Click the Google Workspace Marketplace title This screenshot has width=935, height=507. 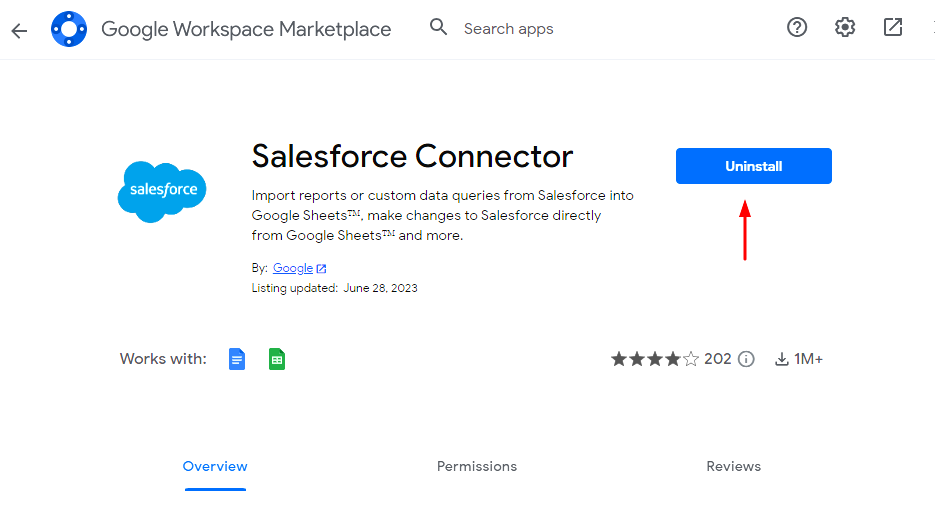246,29
